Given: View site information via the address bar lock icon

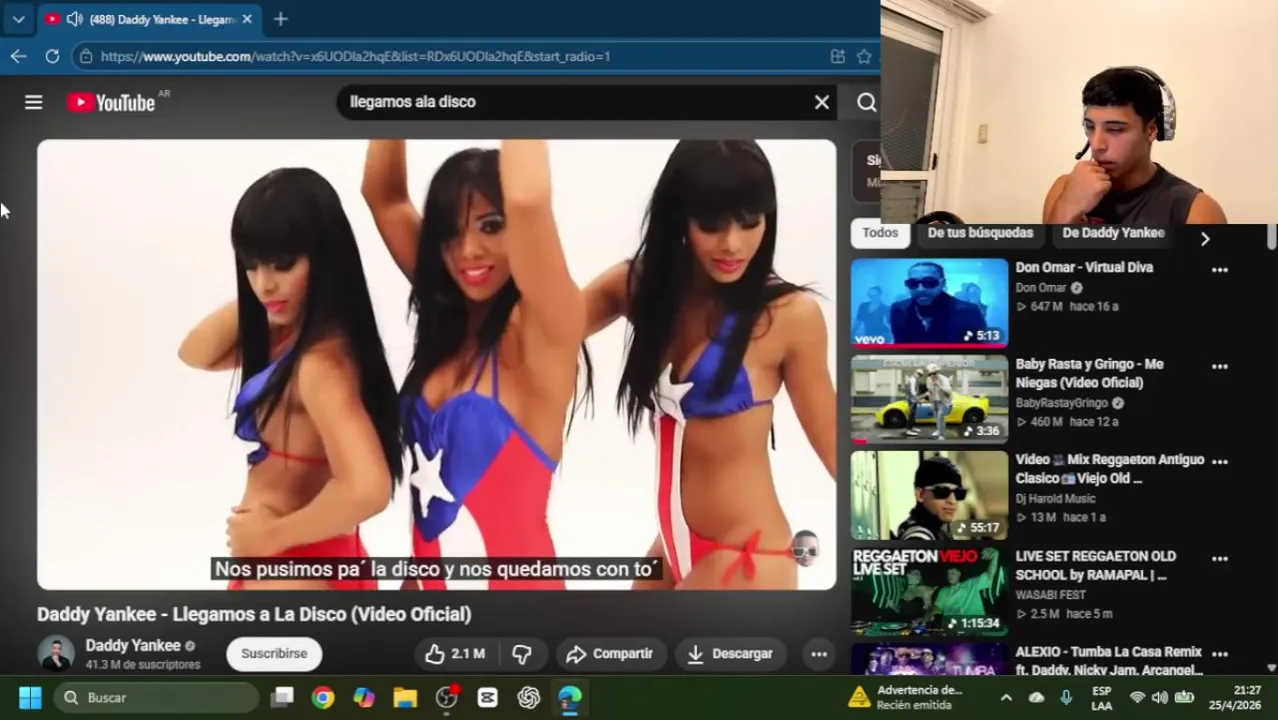Looking at the screenshot, I should [87, 56].
